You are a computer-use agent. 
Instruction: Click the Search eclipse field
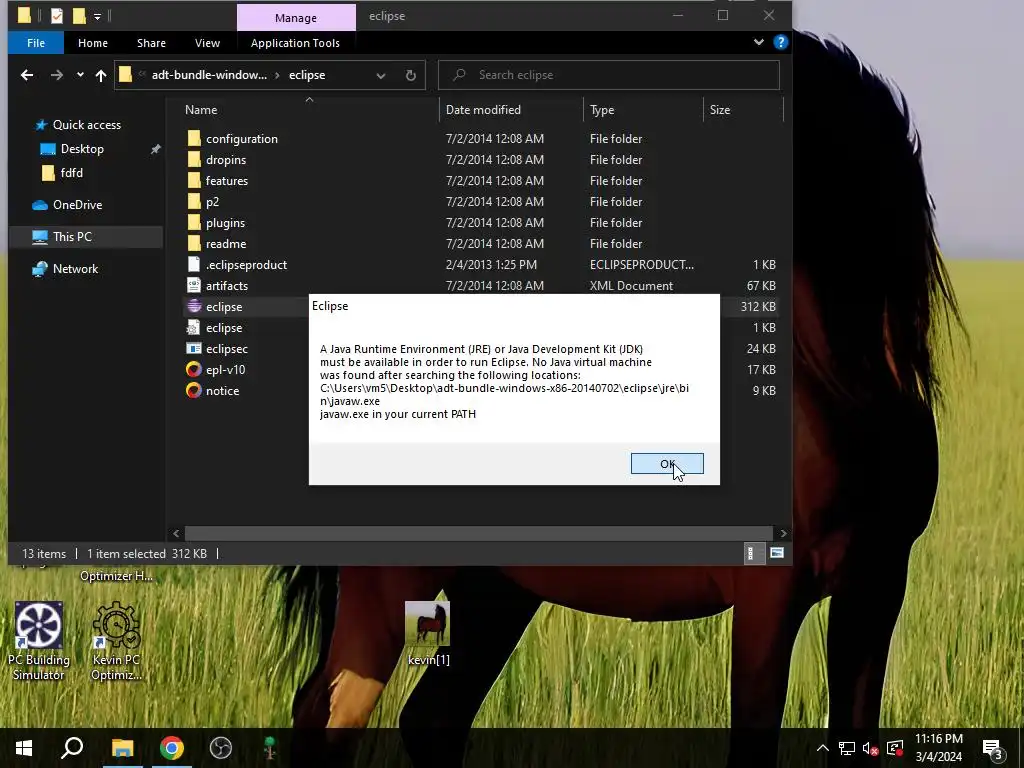coord(609,75)
